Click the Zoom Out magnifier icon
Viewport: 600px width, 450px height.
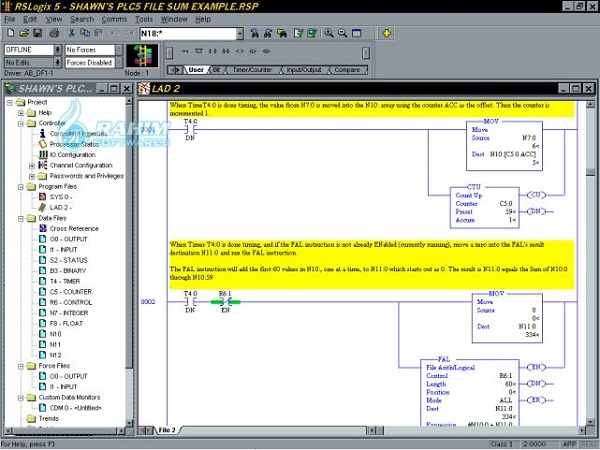click(342, 33)
